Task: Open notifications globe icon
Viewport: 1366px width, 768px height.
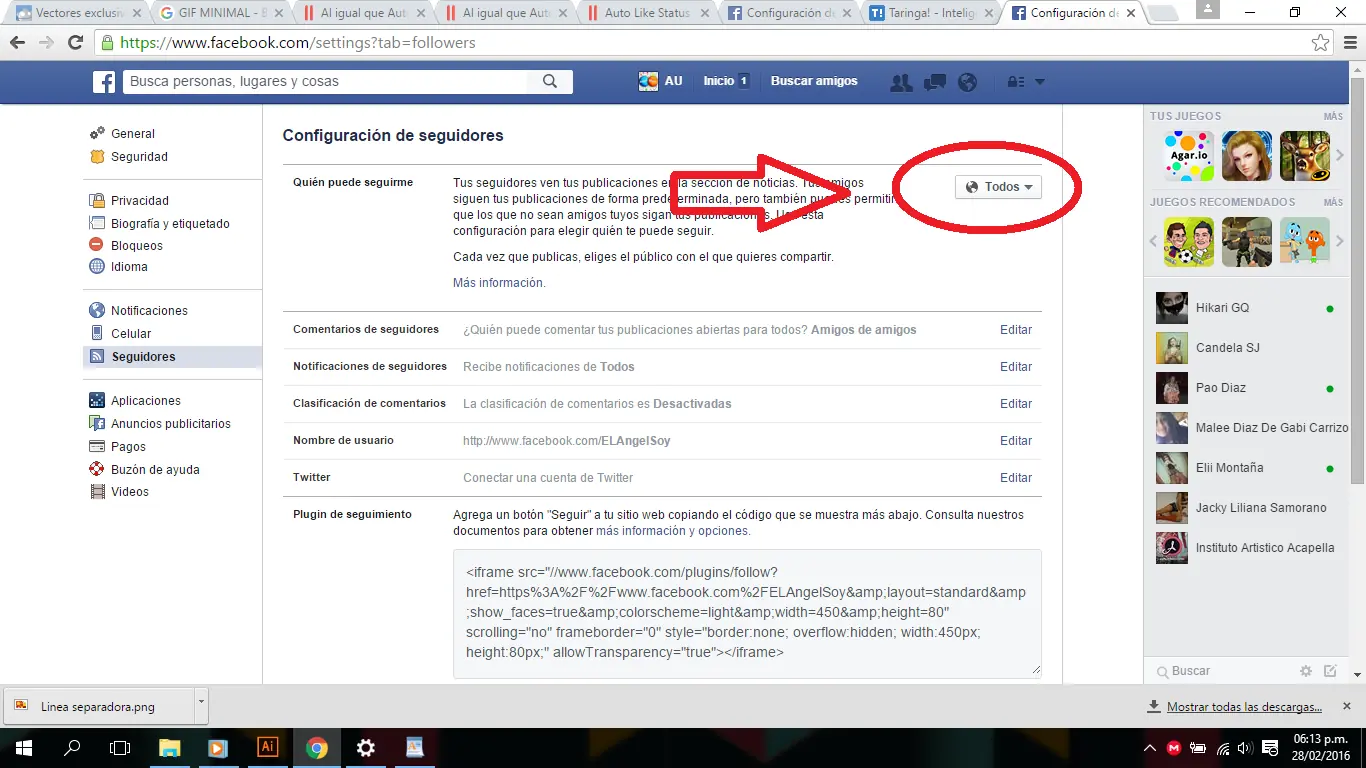Action: 967,82
